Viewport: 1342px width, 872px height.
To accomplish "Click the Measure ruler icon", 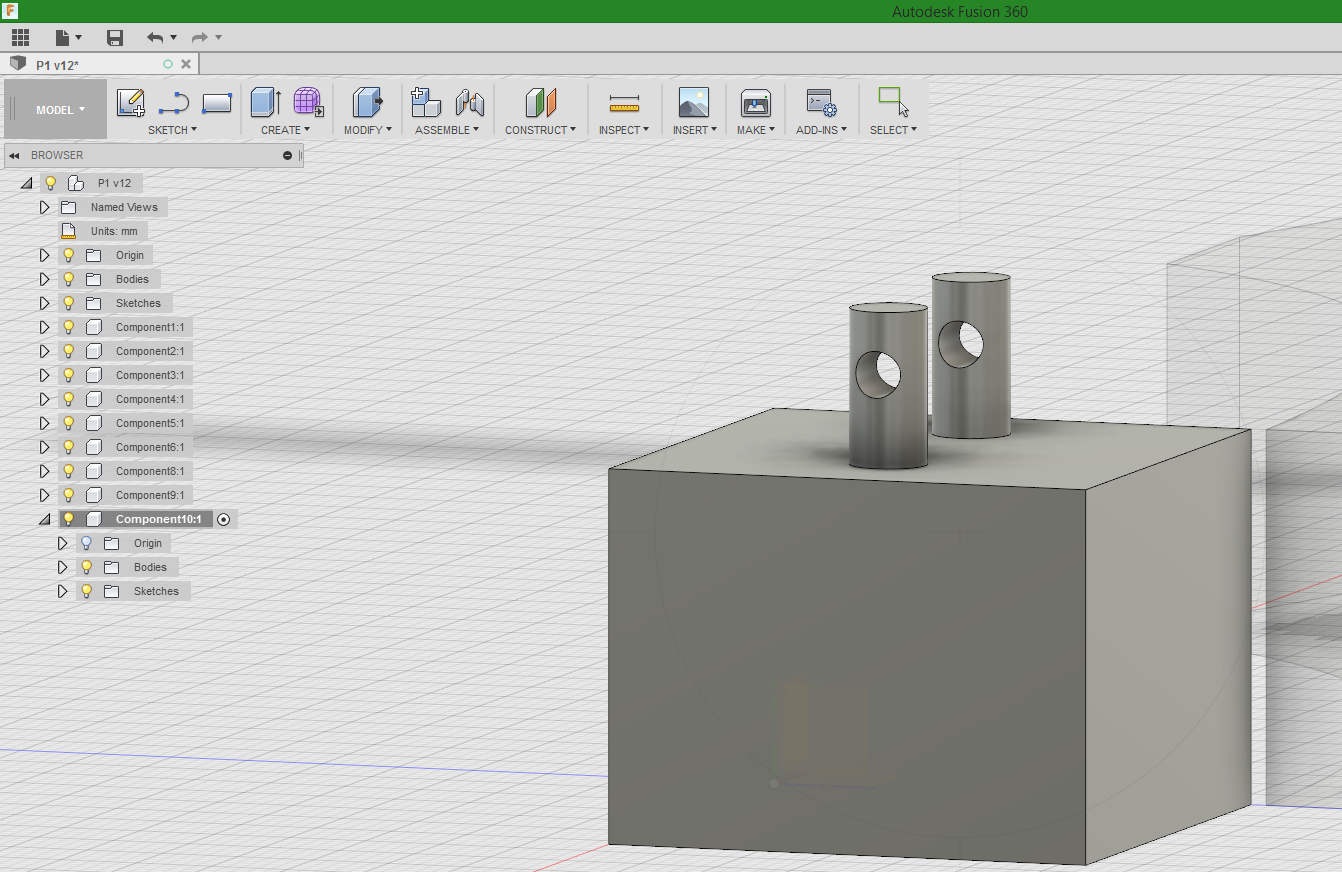I will tap(624, 103).
